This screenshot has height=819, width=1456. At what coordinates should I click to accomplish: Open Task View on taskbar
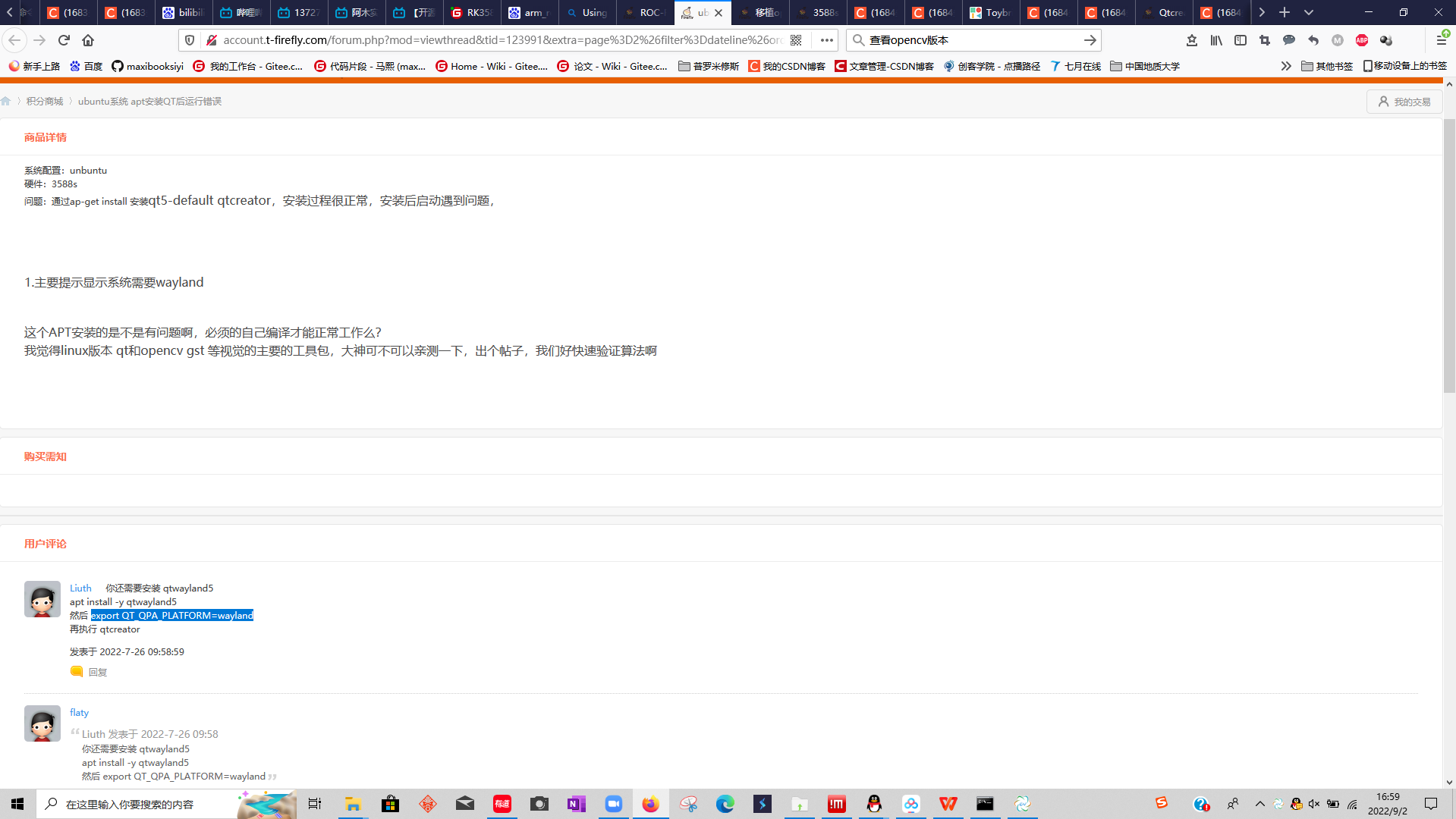click(x=314, y=804)
